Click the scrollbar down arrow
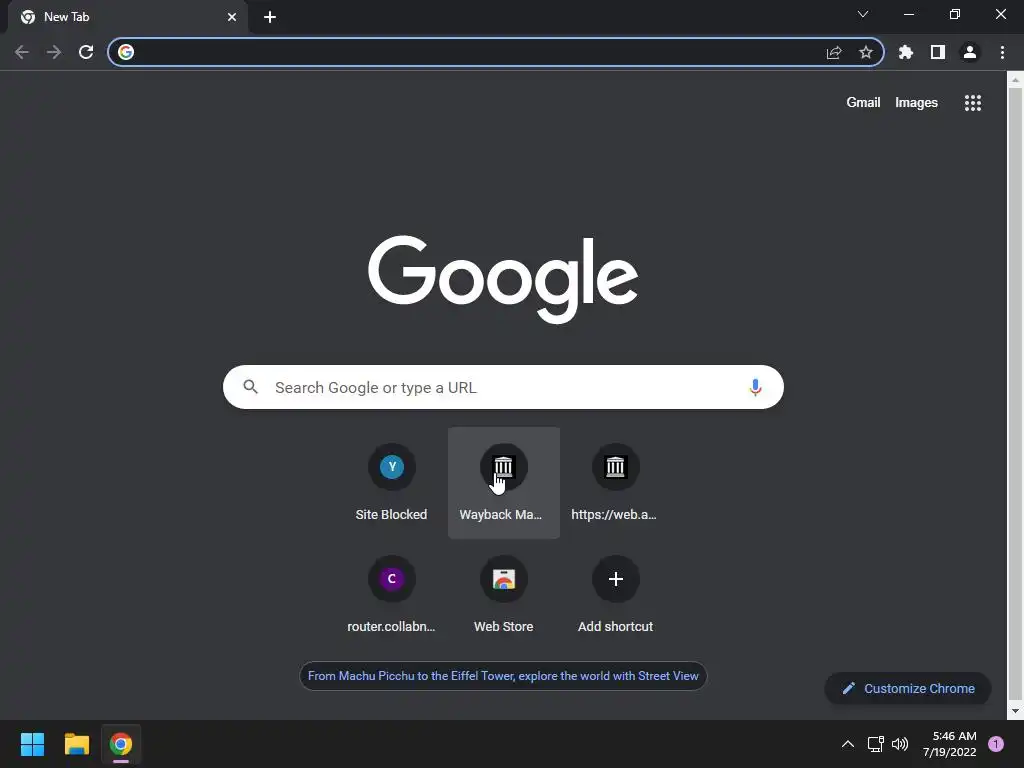Screen dimensions: 1024x768 pos(1015,711)
